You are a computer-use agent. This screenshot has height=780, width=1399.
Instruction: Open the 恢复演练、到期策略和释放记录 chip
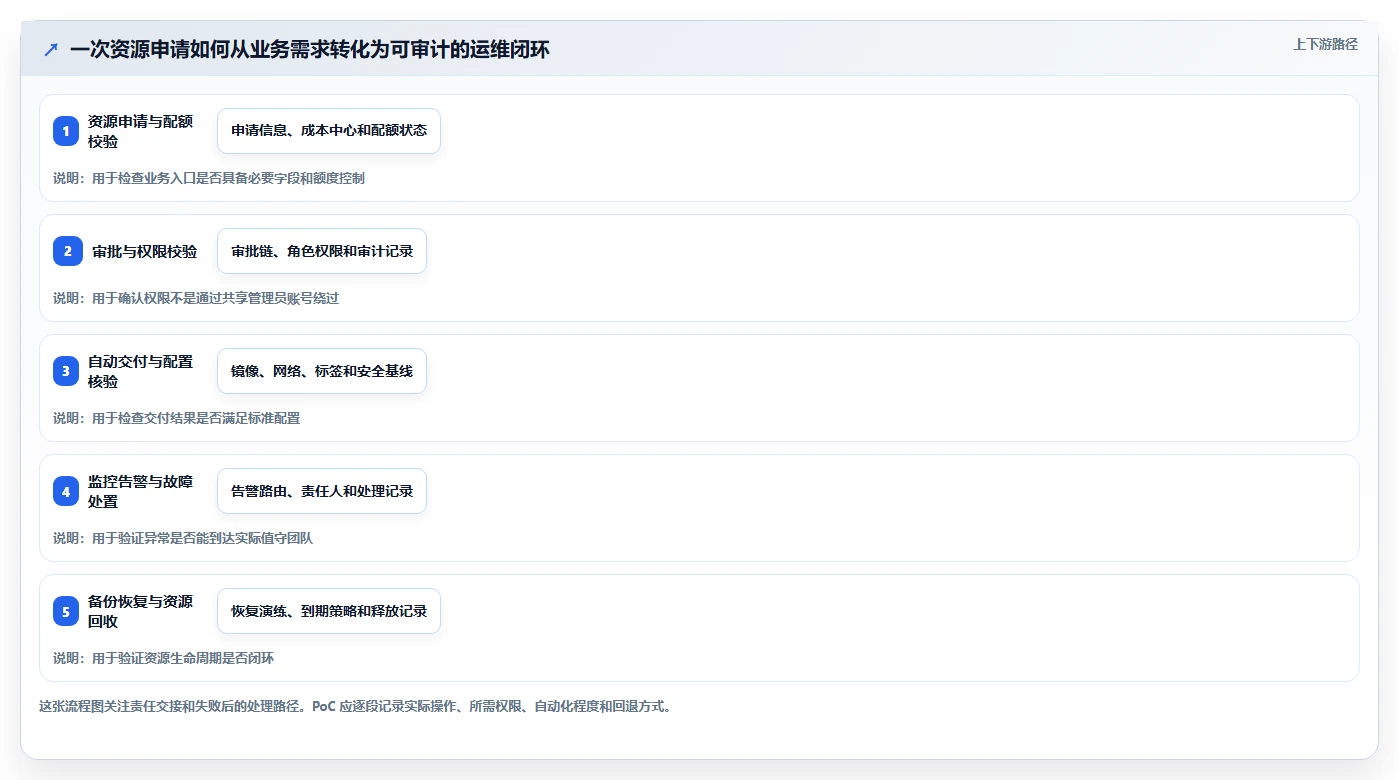click(x=329, y=611)
